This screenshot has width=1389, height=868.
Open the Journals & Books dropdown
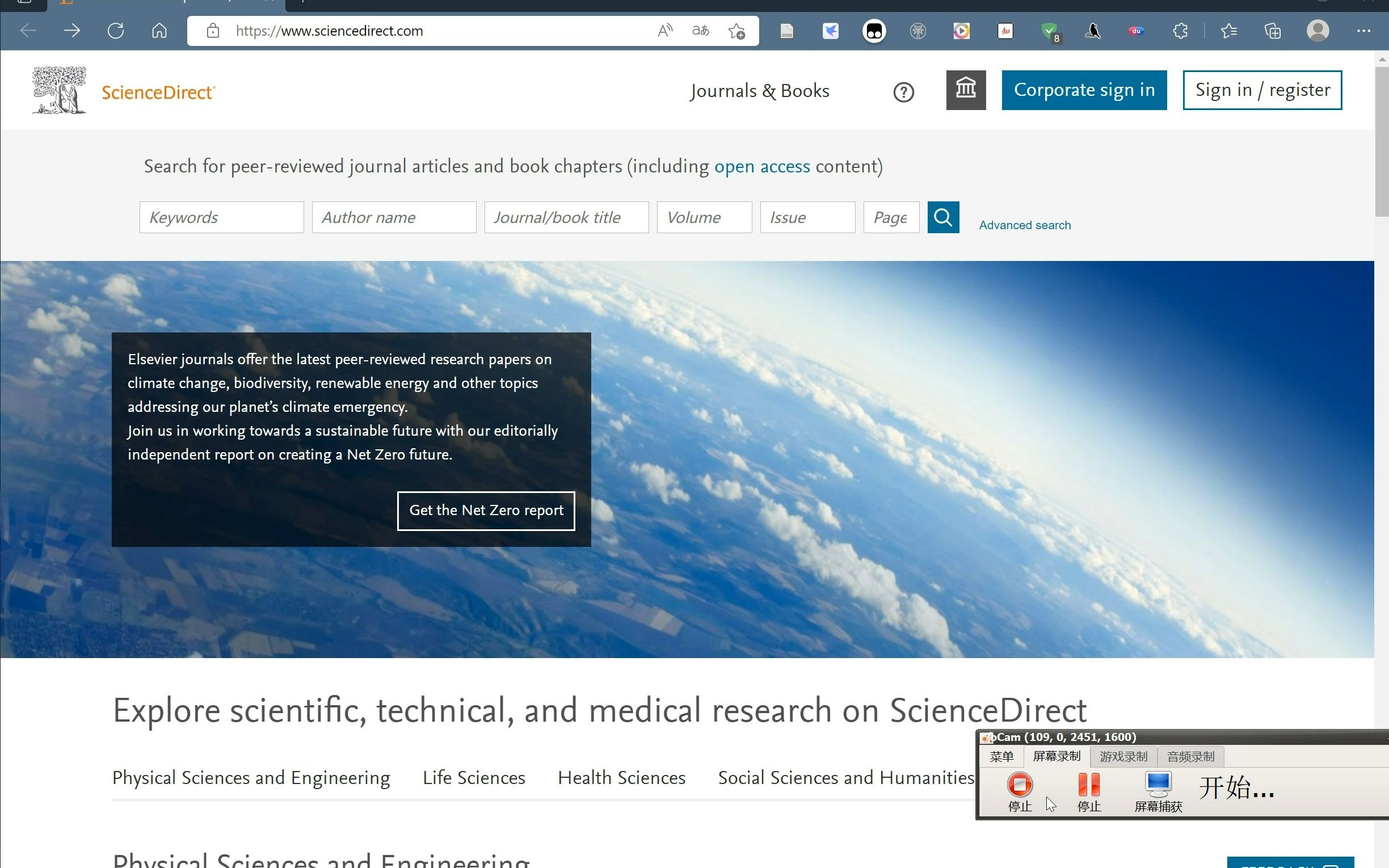pos(759,90)
